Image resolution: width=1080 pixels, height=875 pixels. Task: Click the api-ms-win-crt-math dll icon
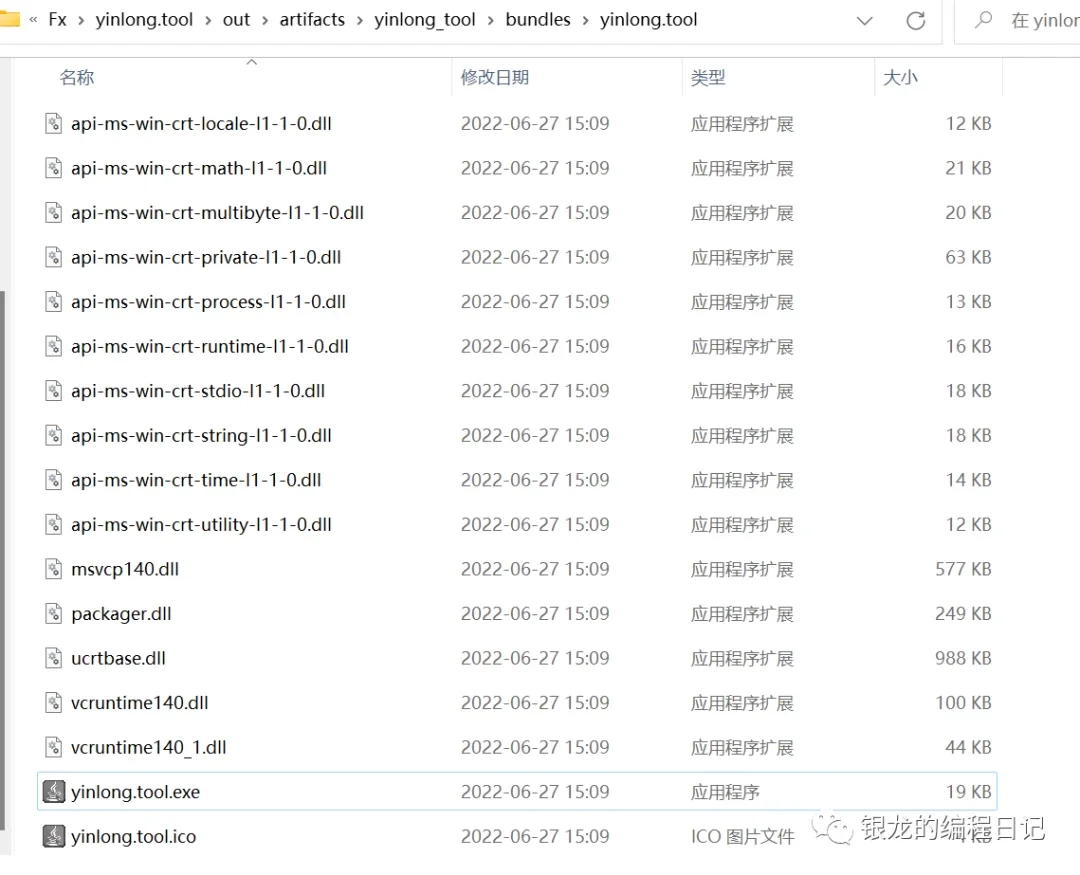tap(52, 168)
